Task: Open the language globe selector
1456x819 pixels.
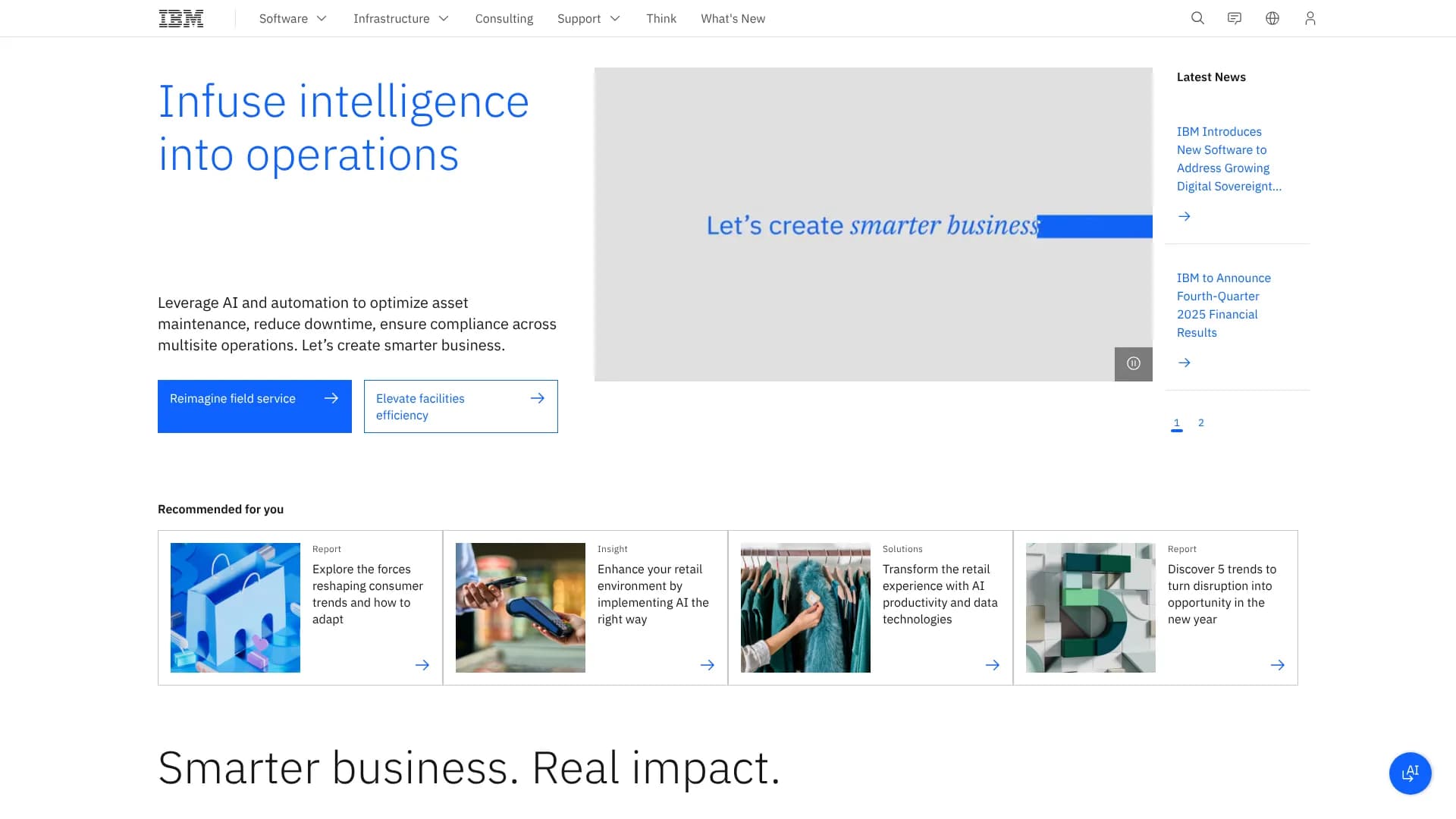Action: [1272, 17]
